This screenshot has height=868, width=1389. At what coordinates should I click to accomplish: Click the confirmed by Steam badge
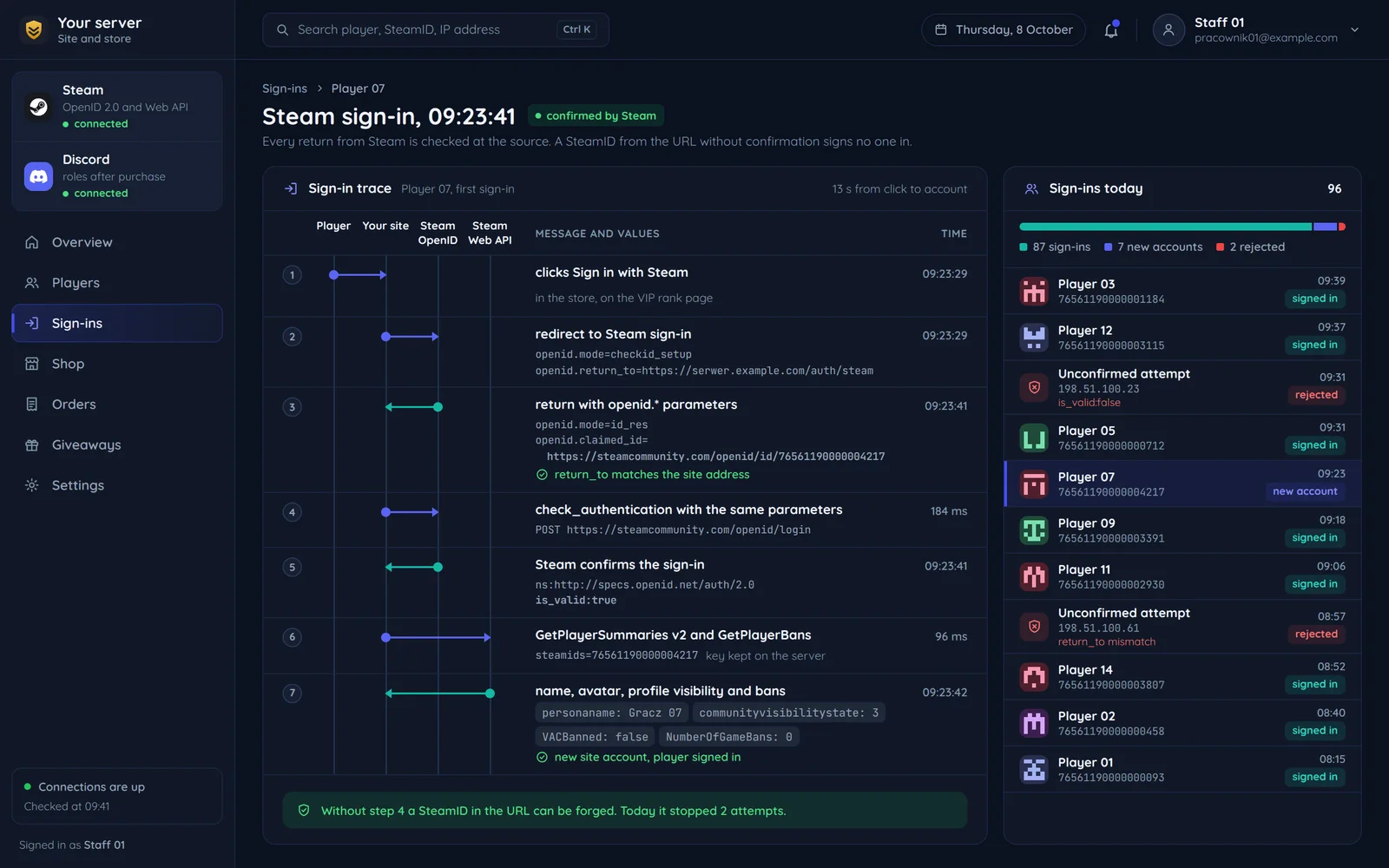596,115
